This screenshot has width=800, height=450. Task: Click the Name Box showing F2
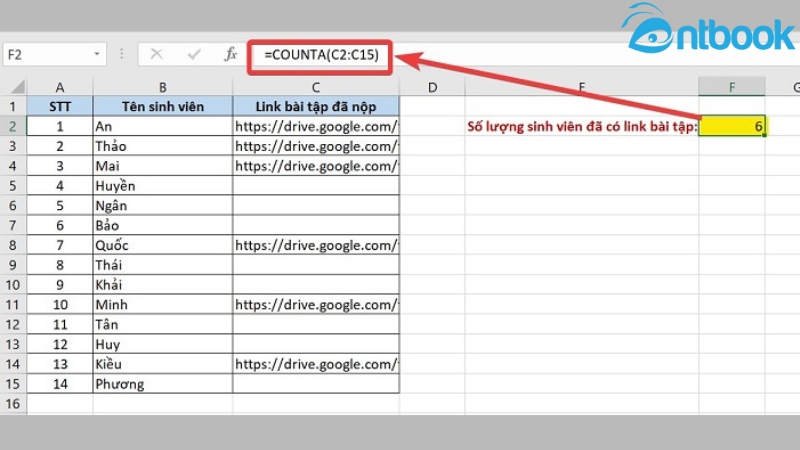(x=55, y=55)
